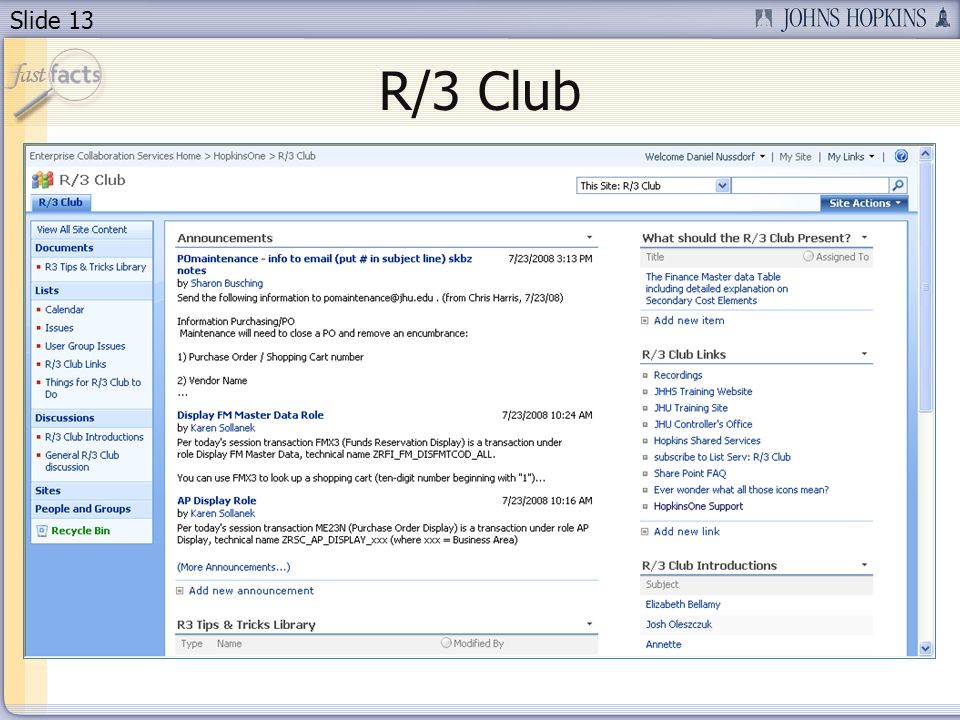Viewport: 960px width, 720px height.
Task: Click the search magnifier go button
Action: point(898,186)
